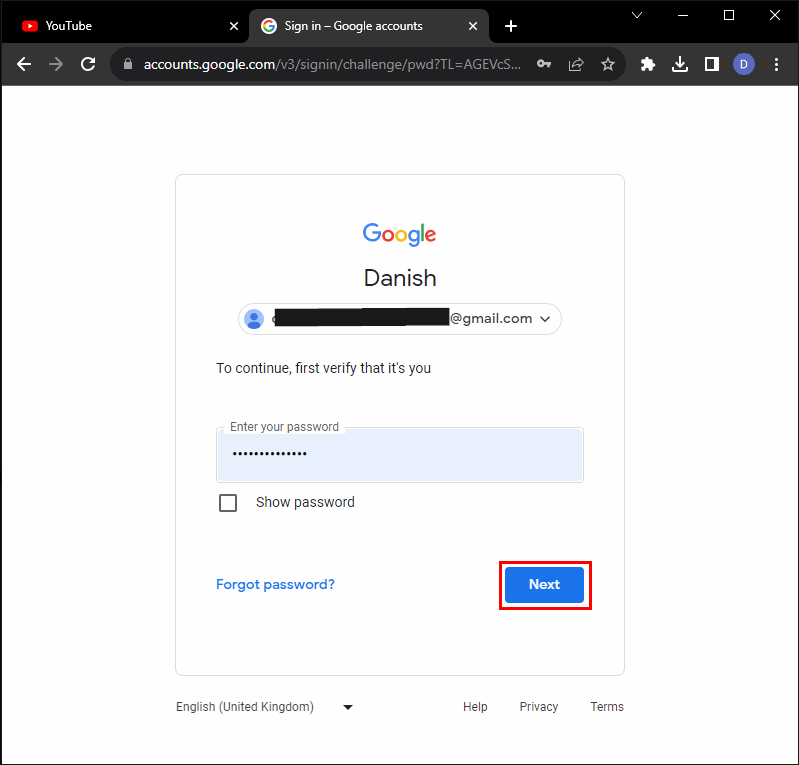Screen dimensions: 799x765
Task: Open the Extensions puzzle icon
Action: pyautogui.click(x=648, y=64)
